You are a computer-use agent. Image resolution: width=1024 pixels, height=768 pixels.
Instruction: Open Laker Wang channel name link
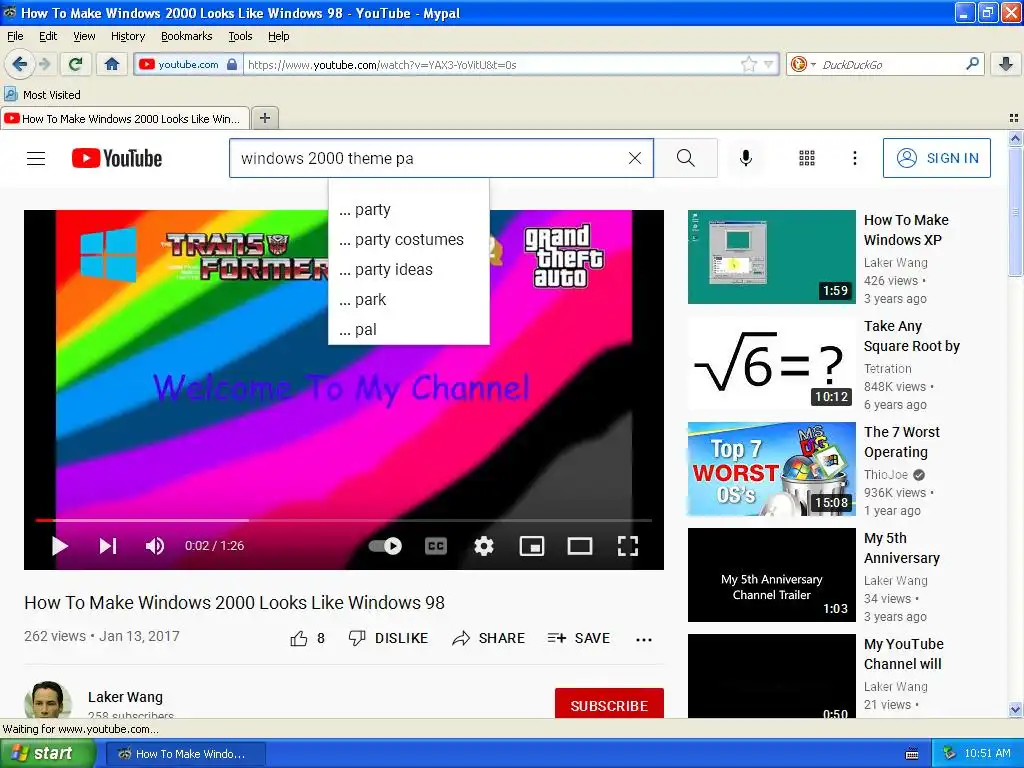pyautogui.click(x=125, y=697)
